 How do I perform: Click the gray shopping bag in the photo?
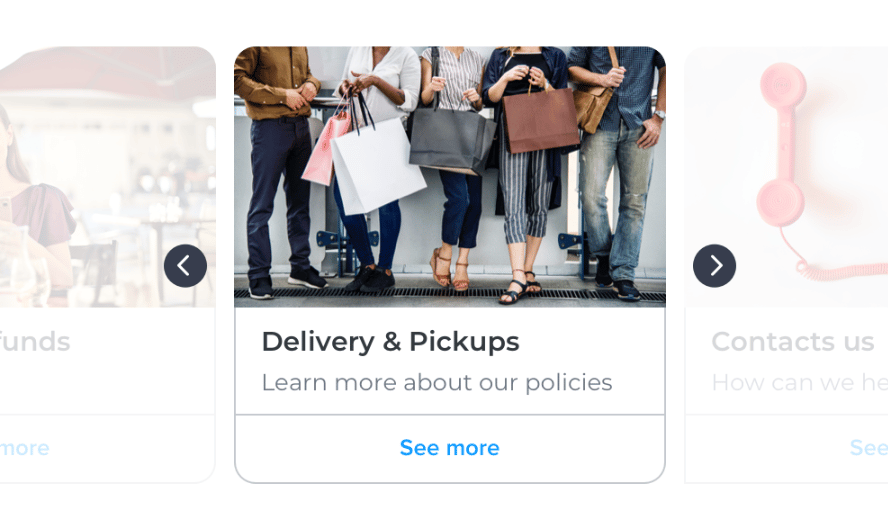[x=451, y=140]
